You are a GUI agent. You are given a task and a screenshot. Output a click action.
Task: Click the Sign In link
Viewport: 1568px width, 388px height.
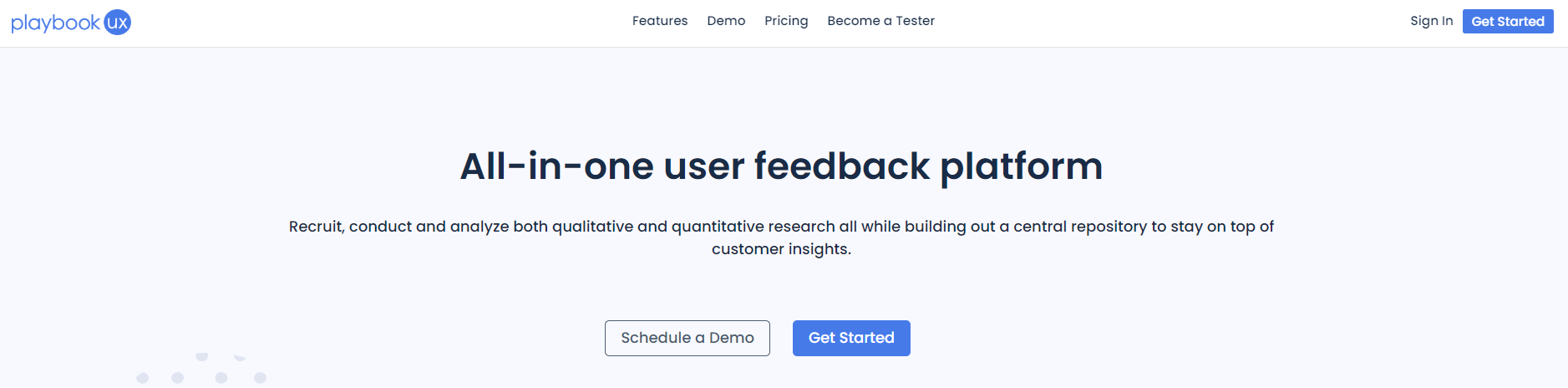[1431, 21]
